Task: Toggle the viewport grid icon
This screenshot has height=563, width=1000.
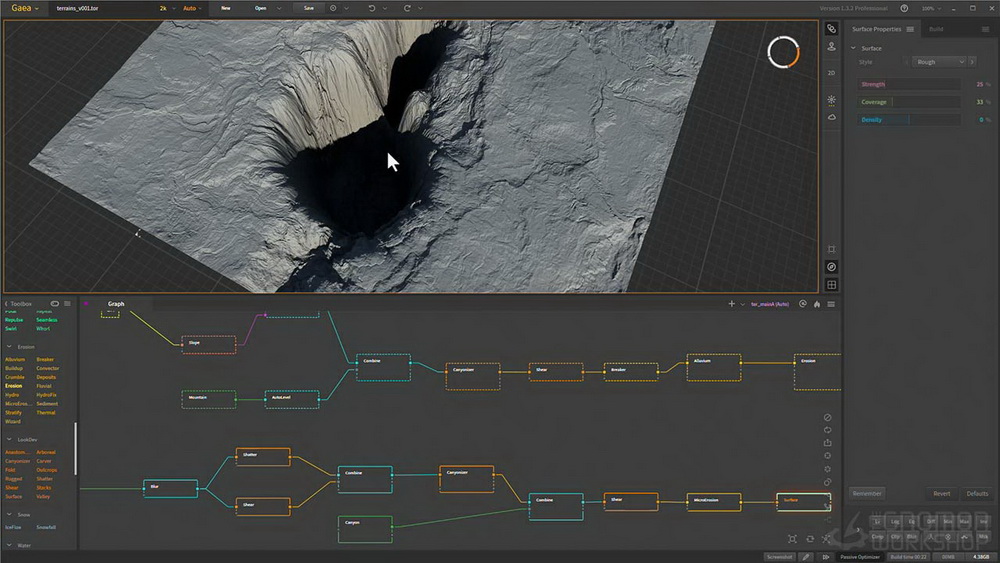Action: 832,285
